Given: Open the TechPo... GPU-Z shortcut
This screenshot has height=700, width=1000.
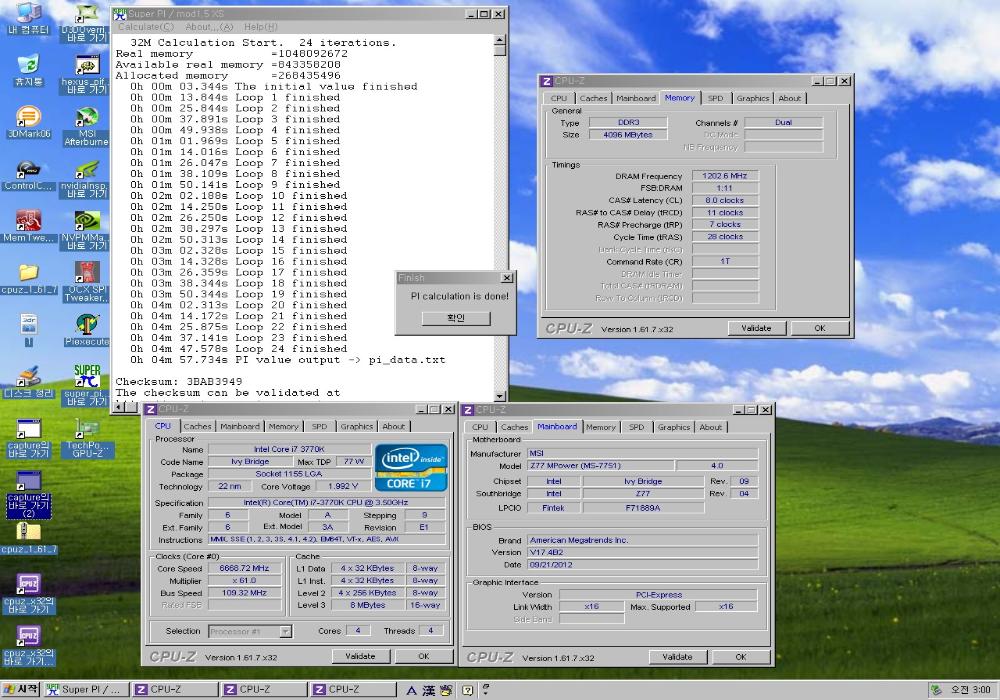Looking at the screenshot, I should [x=87, y=437].
